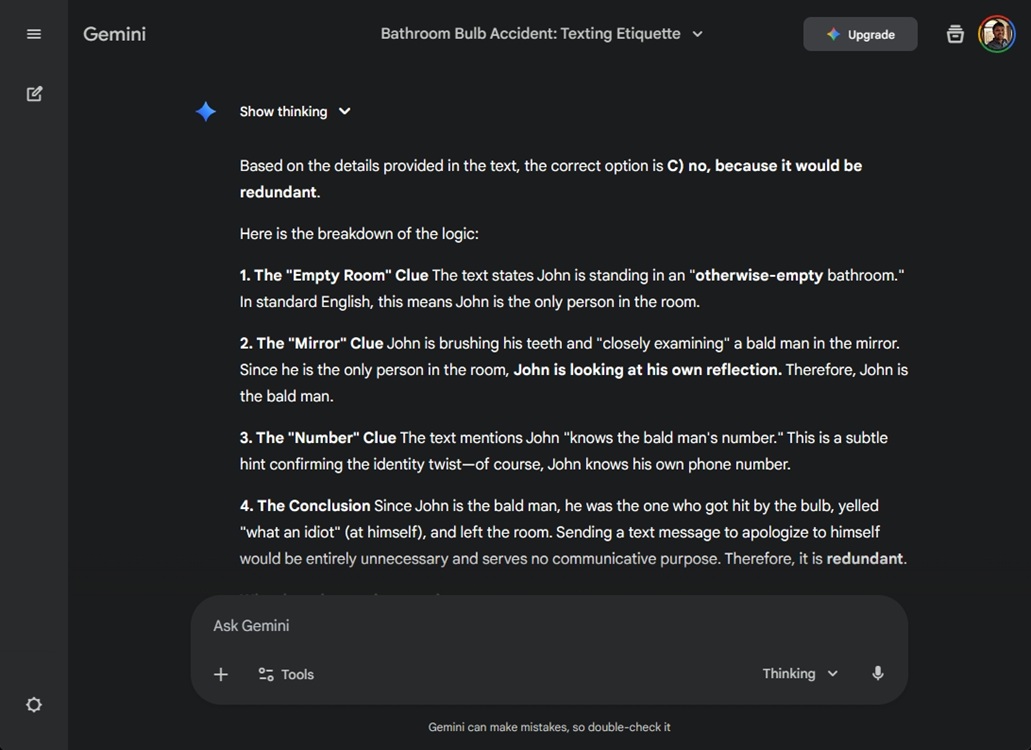Viewport: 1031px width, 750px height.
Task: Activate the microphone voice input icon
Action: pyautogui.click(x=878, y=673)
